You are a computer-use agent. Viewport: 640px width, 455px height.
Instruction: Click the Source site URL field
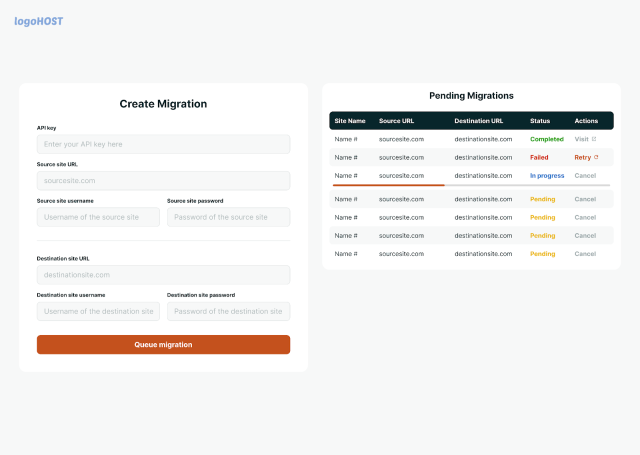[163, 181]
